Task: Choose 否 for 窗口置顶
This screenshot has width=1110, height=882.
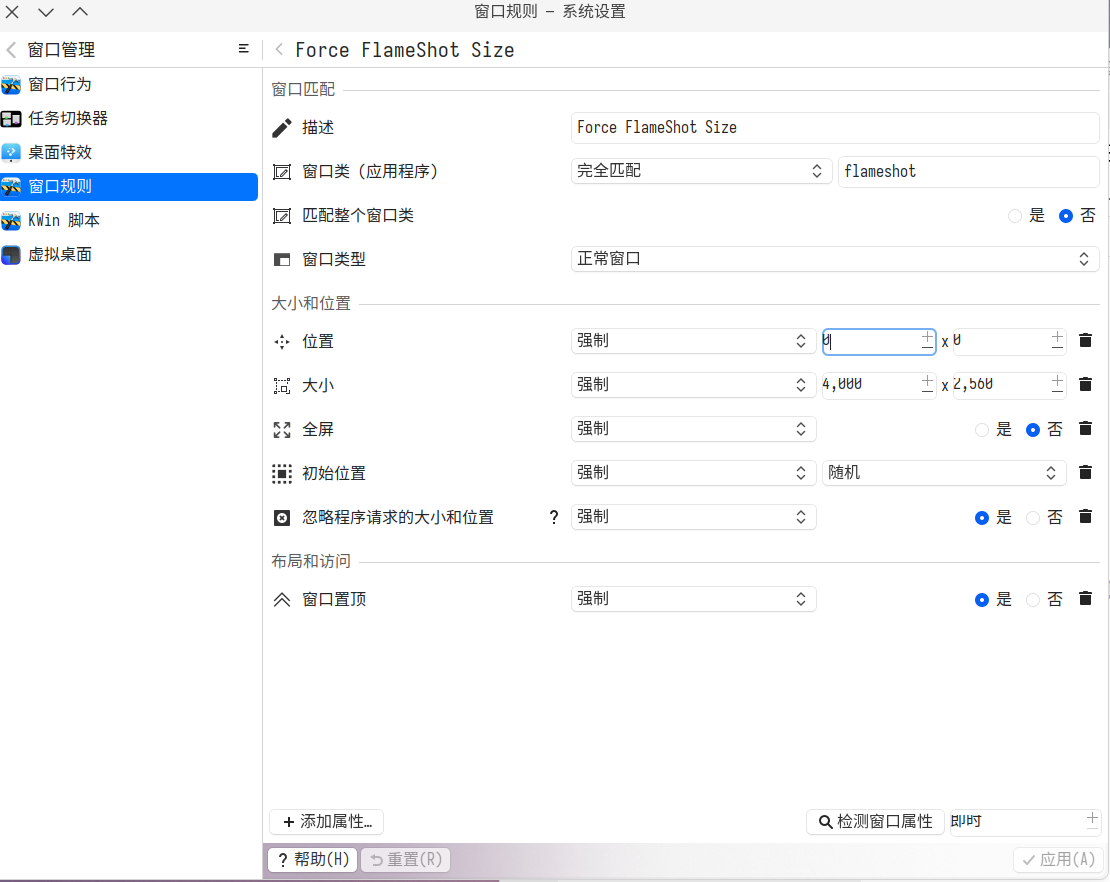Action: click(x=1034, y=600)
